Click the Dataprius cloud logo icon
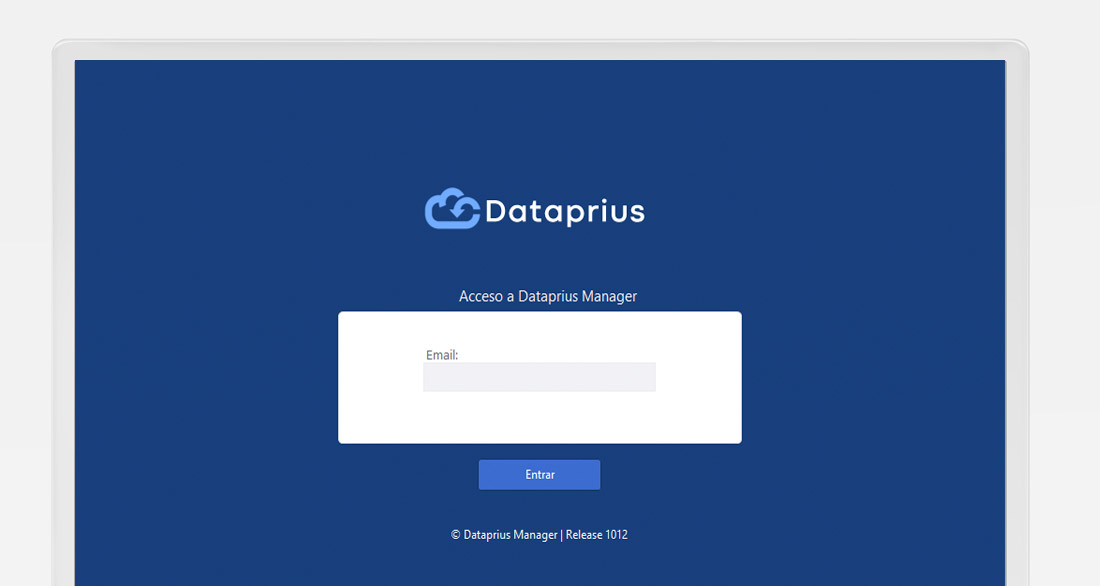This screenshot has height=586, width=1100. (x=452, y=208)
